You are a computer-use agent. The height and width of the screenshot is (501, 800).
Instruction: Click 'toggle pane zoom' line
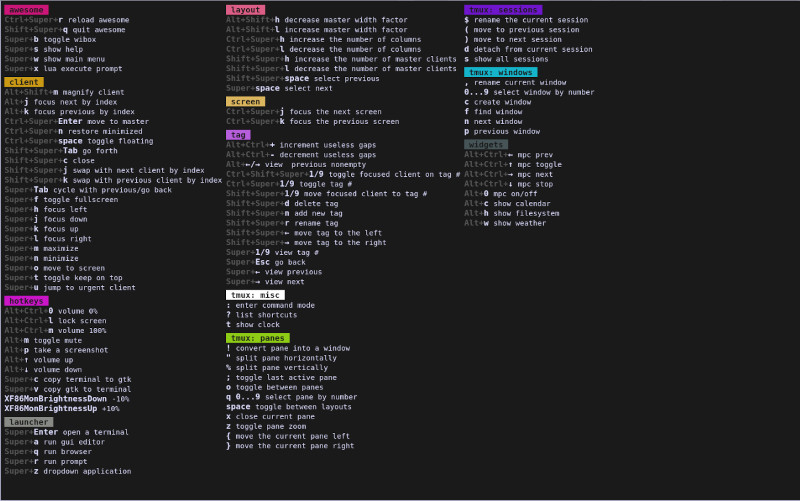point(266,427)
